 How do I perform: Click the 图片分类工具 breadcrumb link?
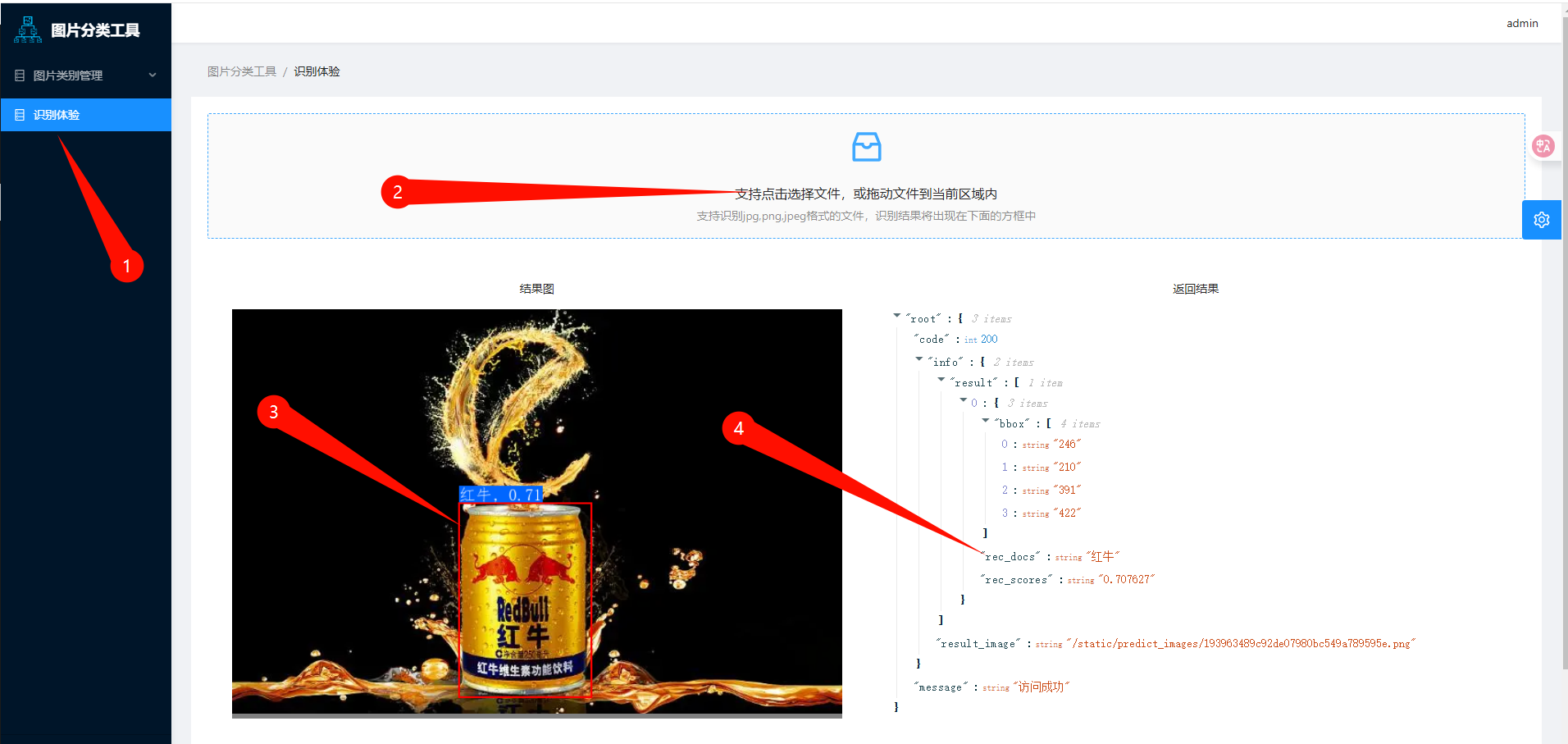[242, 71]
